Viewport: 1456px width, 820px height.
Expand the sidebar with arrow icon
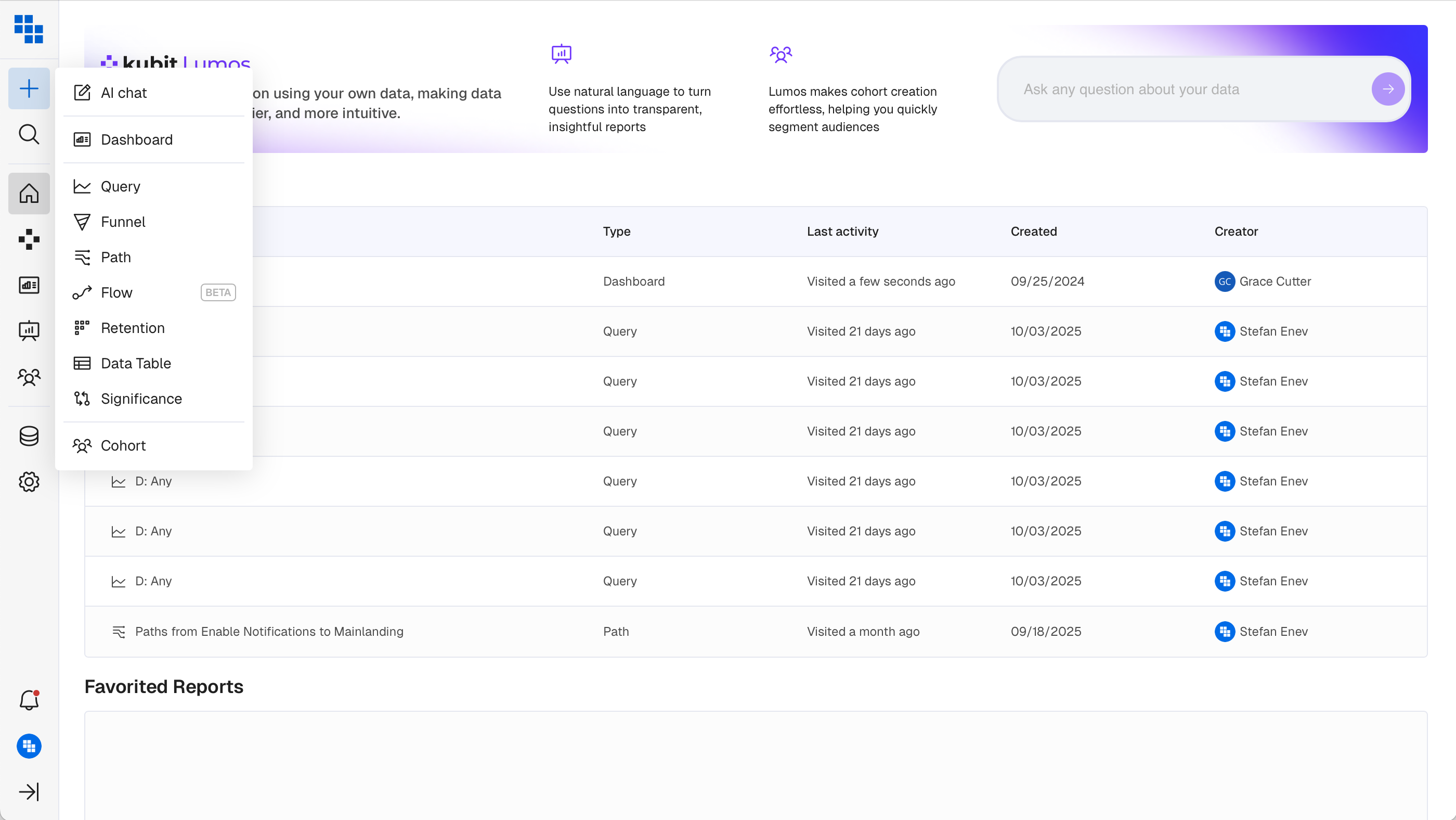click(x=29, y=792)
